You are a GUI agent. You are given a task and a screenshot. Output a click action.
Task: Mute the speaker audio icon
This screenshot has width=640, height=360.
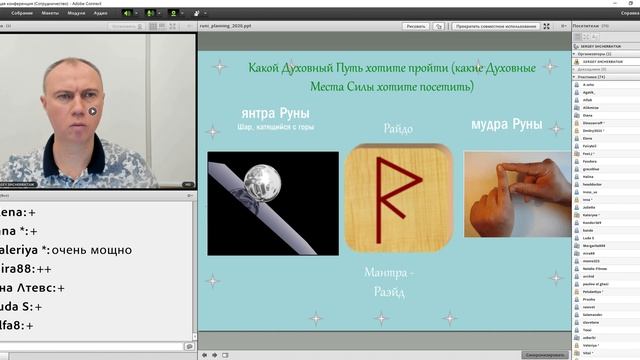pyautogui.click(x=127, y=13)
